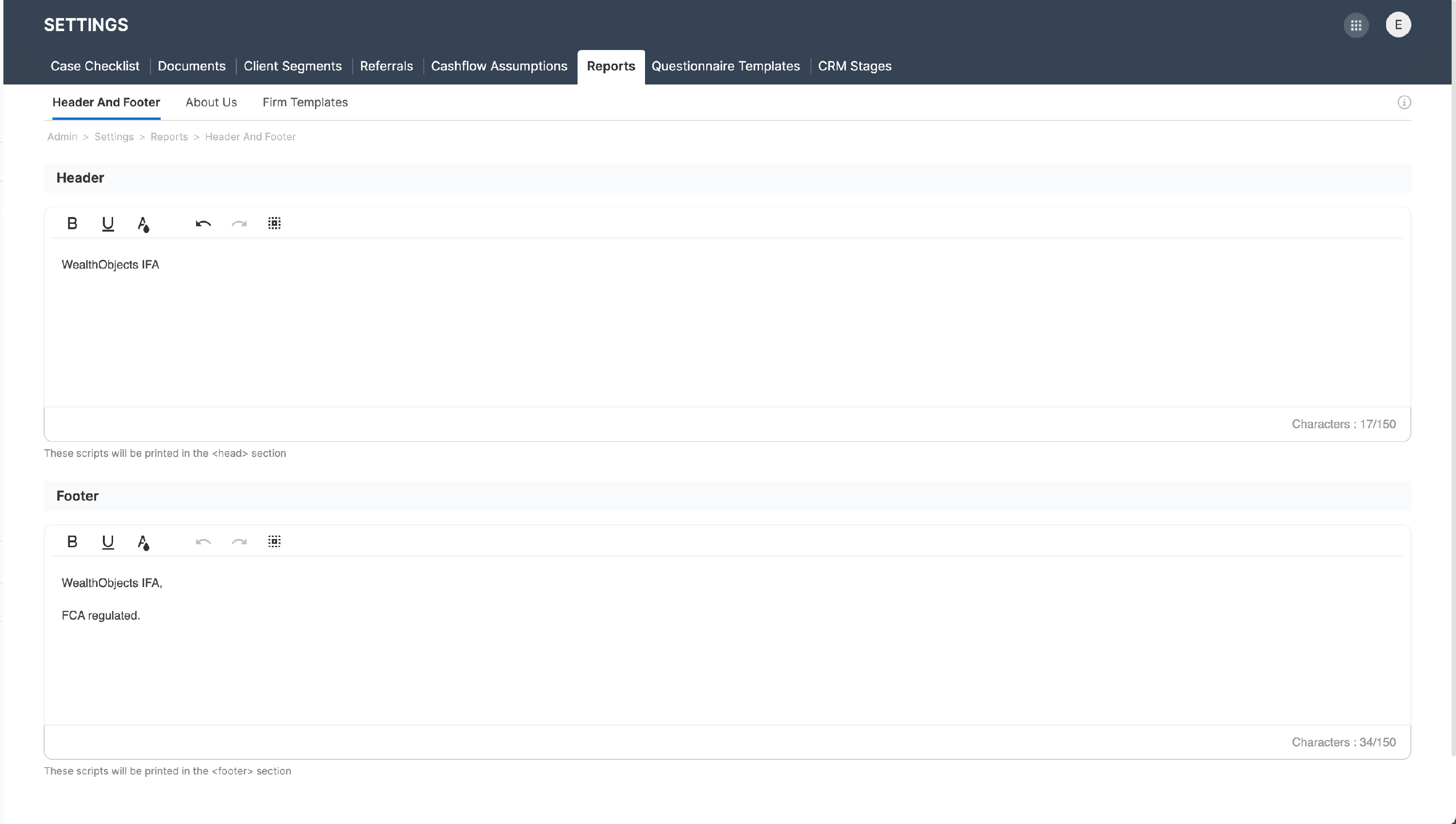1456x824 pixels.
Task: Undo last change in Header editor
Action: 203,223
